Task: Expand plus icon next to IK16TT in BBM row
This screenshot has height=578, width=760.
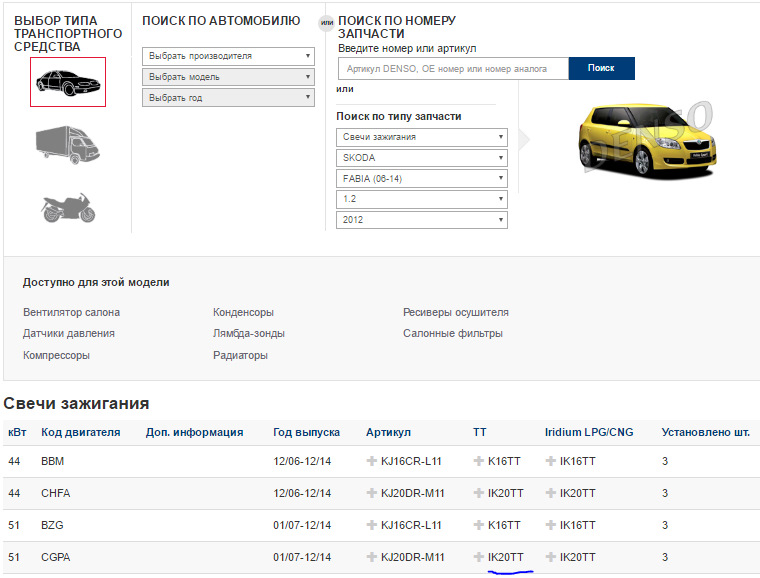Action: [x=550, y=461]
